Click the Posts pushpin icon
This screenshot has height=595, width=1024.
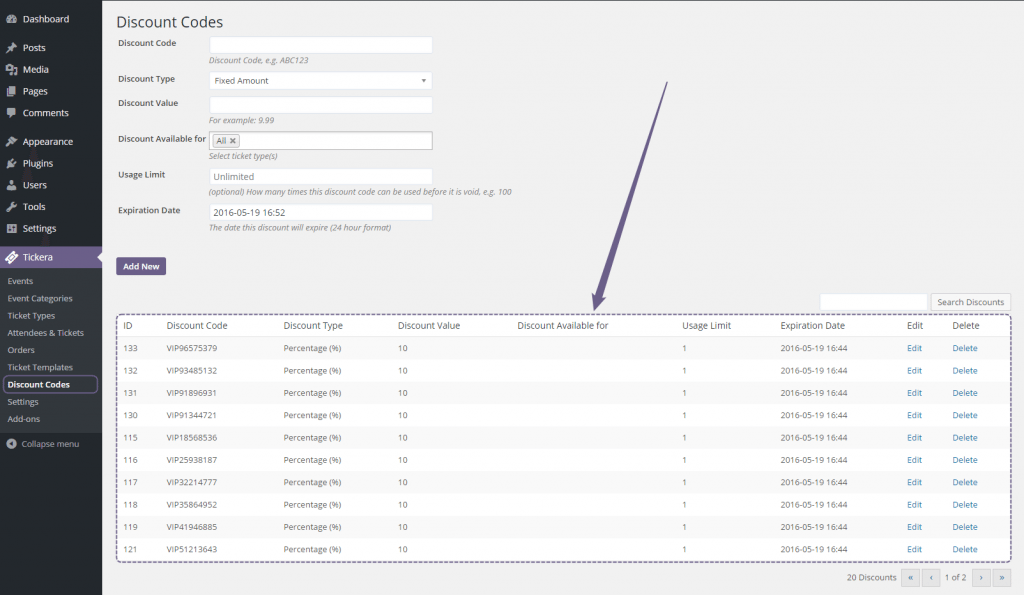pyautogui.click(x=11, y=48)
